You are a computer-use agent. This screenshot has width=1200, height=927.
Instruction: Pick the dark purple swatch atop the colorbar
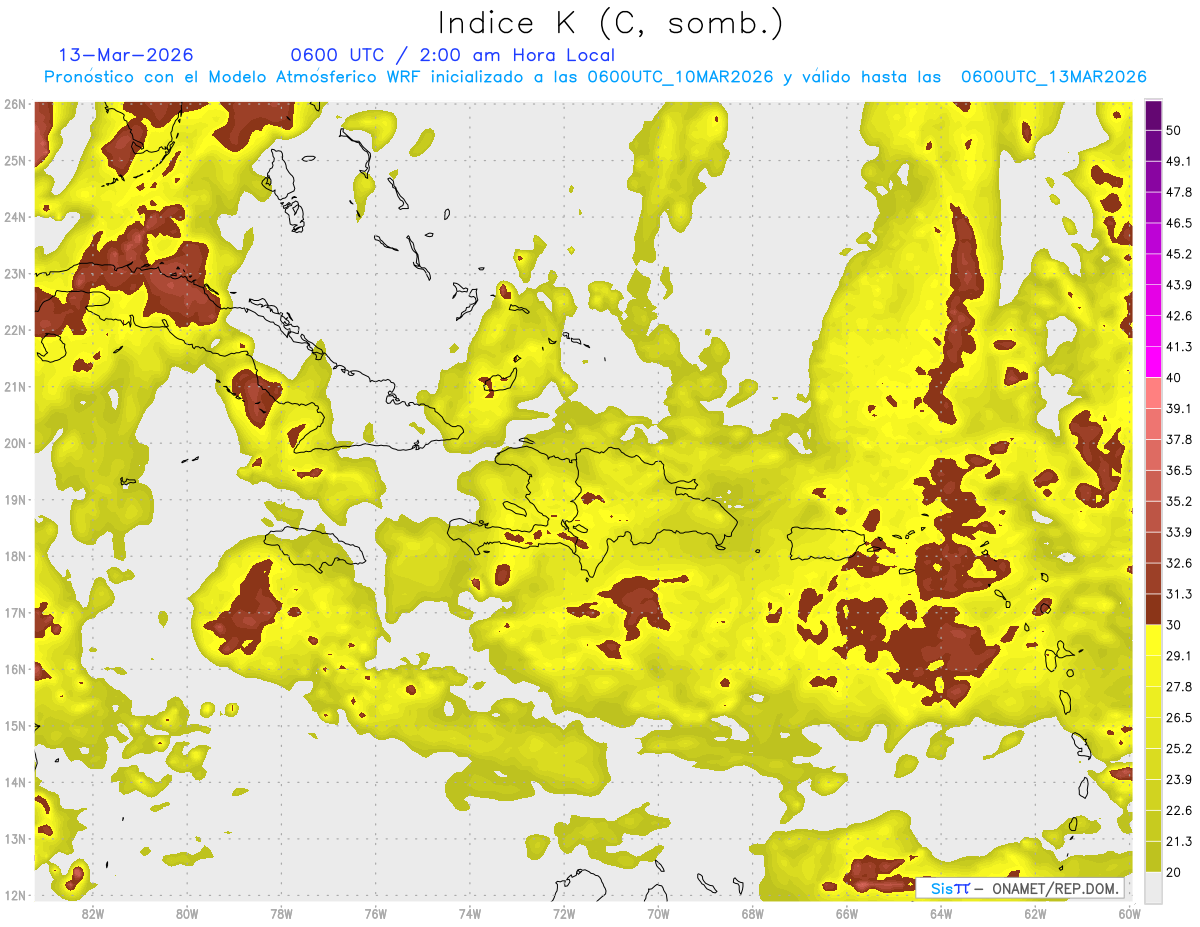click(x=1153, y=115)
